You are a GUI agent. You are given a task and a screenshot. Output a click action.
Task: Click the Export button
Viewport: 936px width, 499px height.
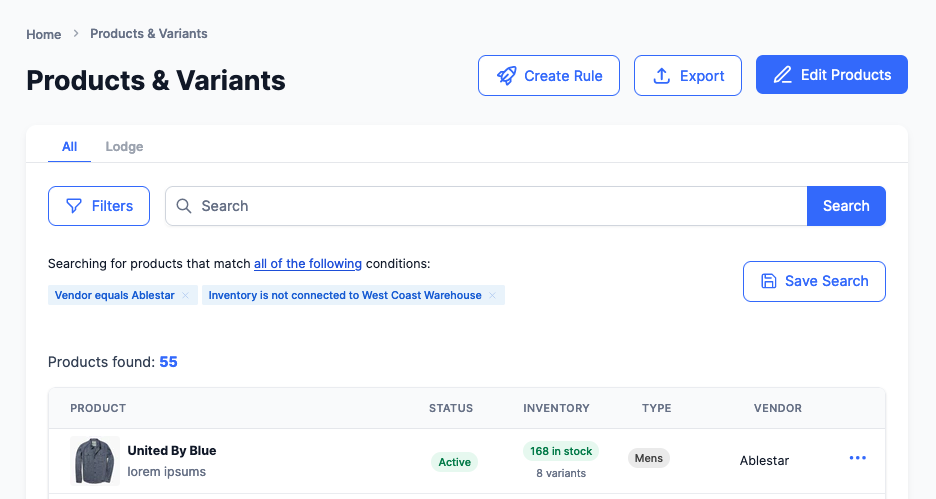coord(688,76)
